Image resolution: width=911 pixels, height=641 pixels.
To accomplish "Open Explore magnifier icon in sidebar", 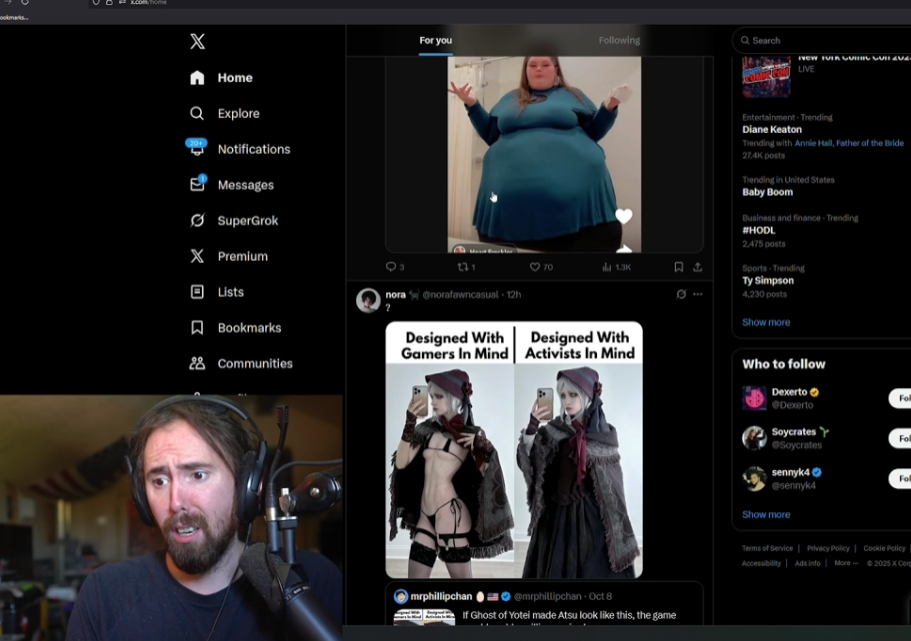I will 197,113.
